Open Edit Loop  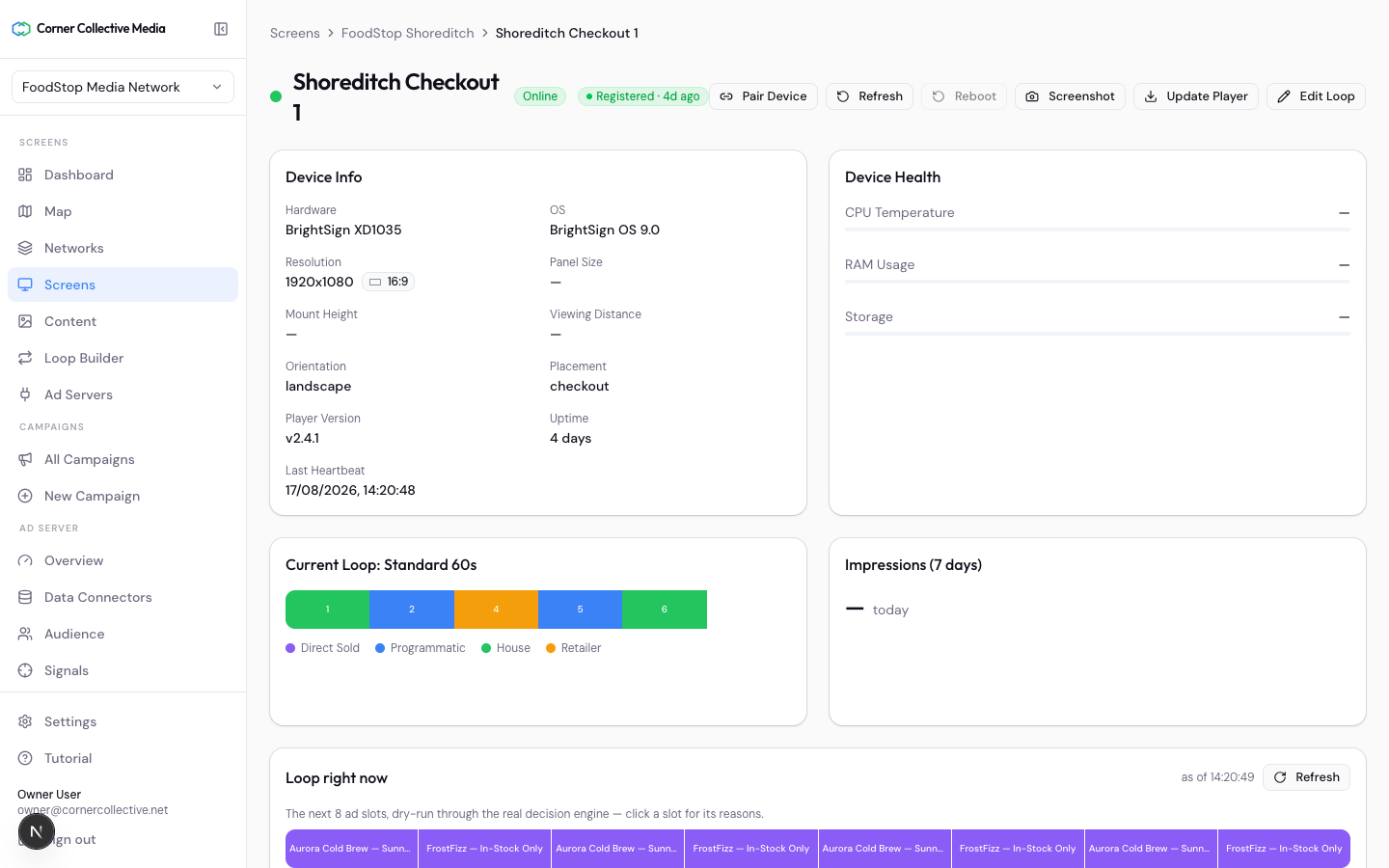(x=1316, y=96)
